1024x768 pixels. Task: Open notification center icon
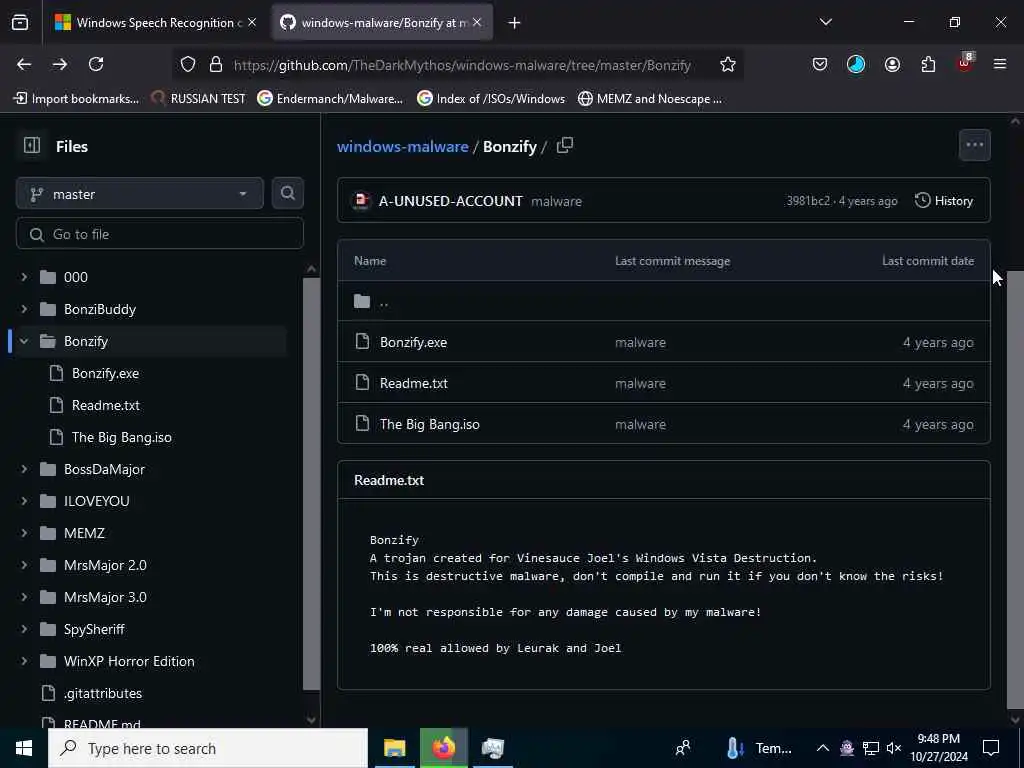point(991,748)
